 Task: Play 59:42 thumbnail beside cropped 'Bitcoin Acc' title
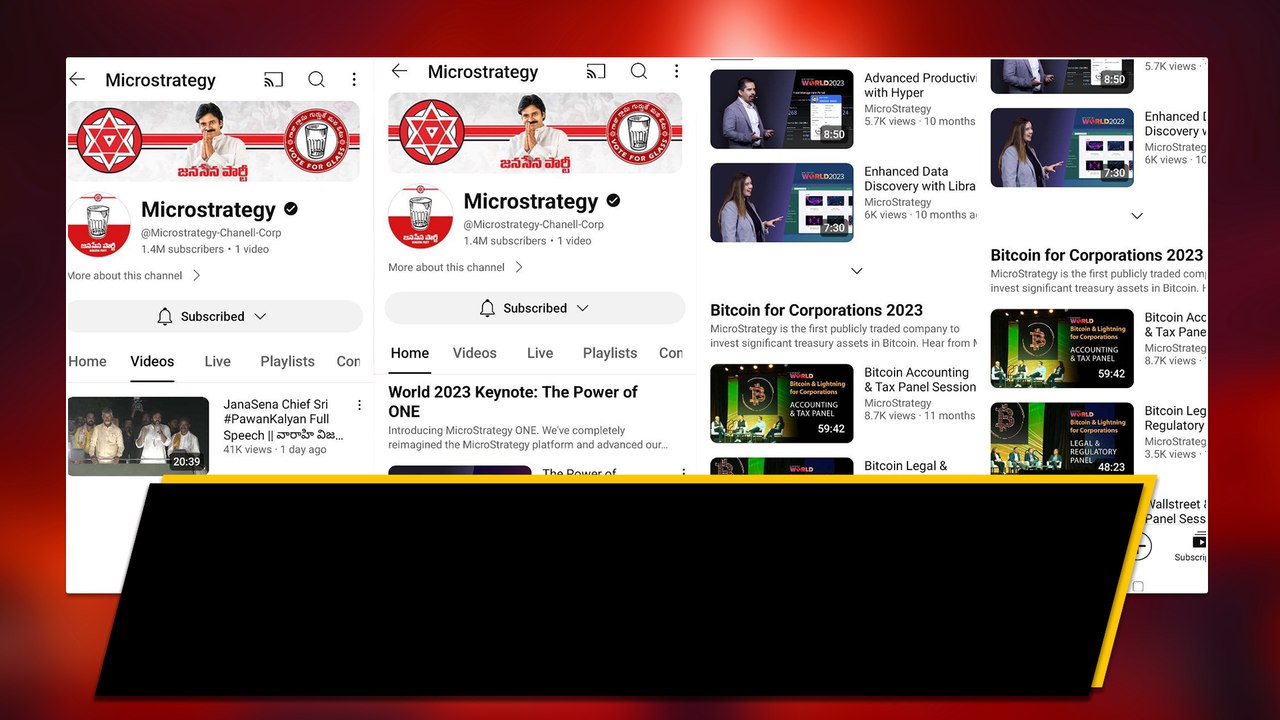tap(1062, 348)
